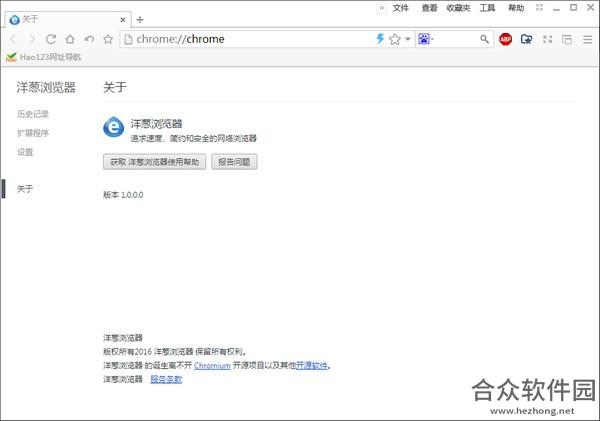Click the blue browser logo icon
The image size is (600, 421).
point(114,127)
